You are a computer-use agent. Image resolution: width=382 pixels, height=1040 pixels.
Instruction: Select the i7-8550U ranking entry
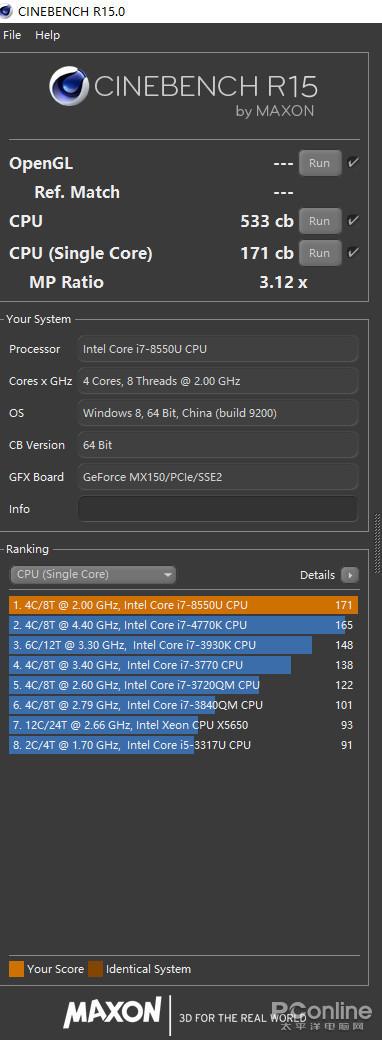click(184, 605)
